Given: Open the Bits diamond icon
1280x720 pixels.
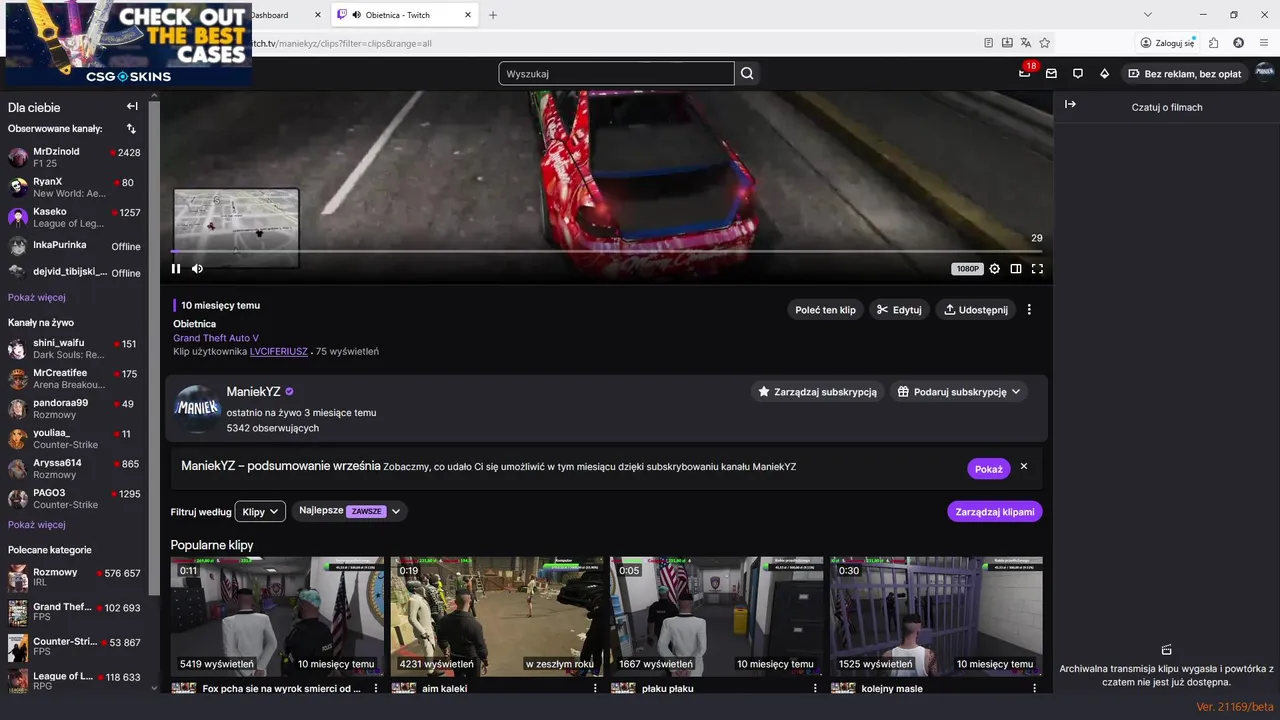Looking at the screenshot, I should [1104, 73].
